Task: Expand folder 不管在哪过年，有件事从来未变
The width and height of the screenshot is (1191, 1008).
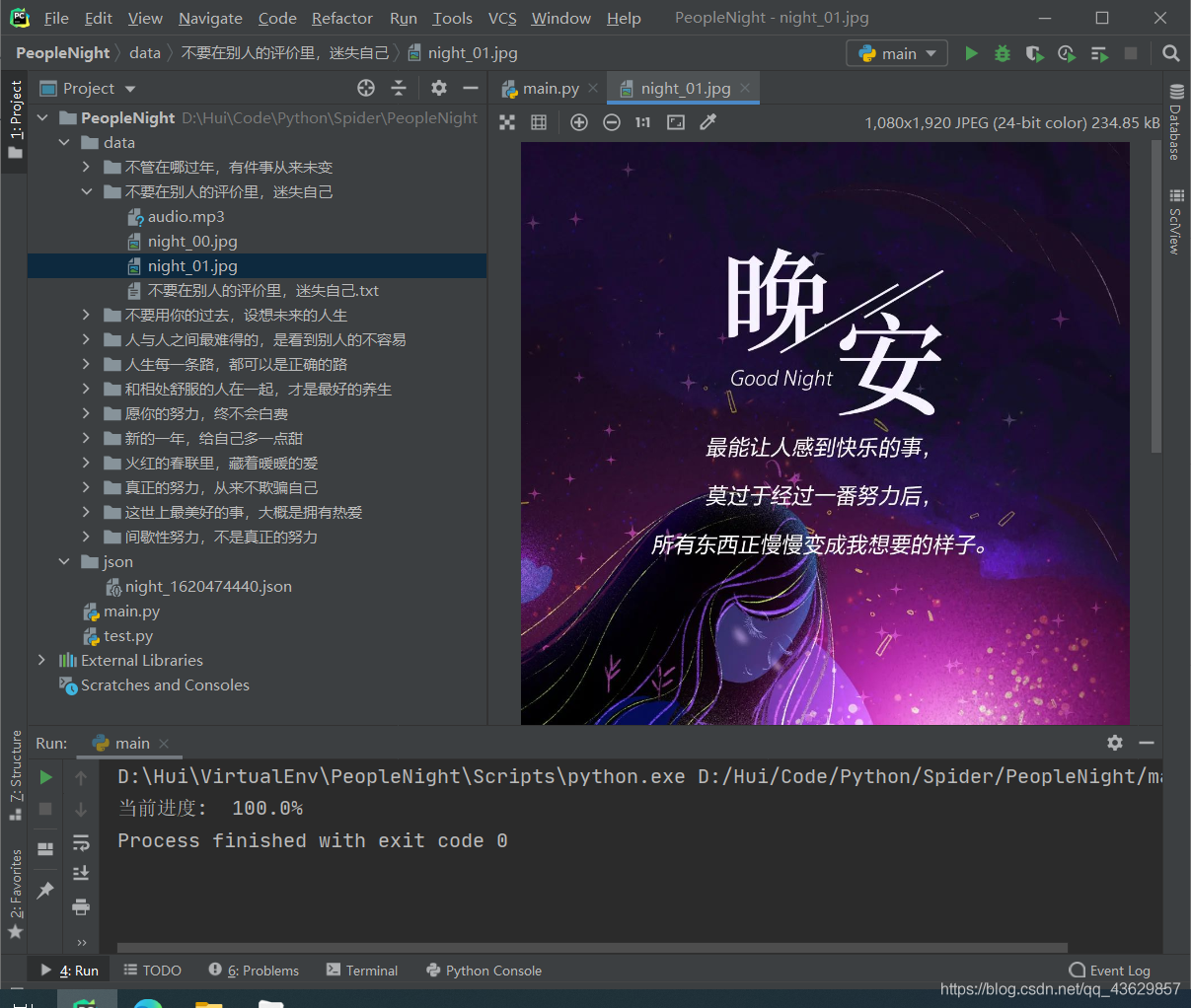Action: [x=86, y=167]
